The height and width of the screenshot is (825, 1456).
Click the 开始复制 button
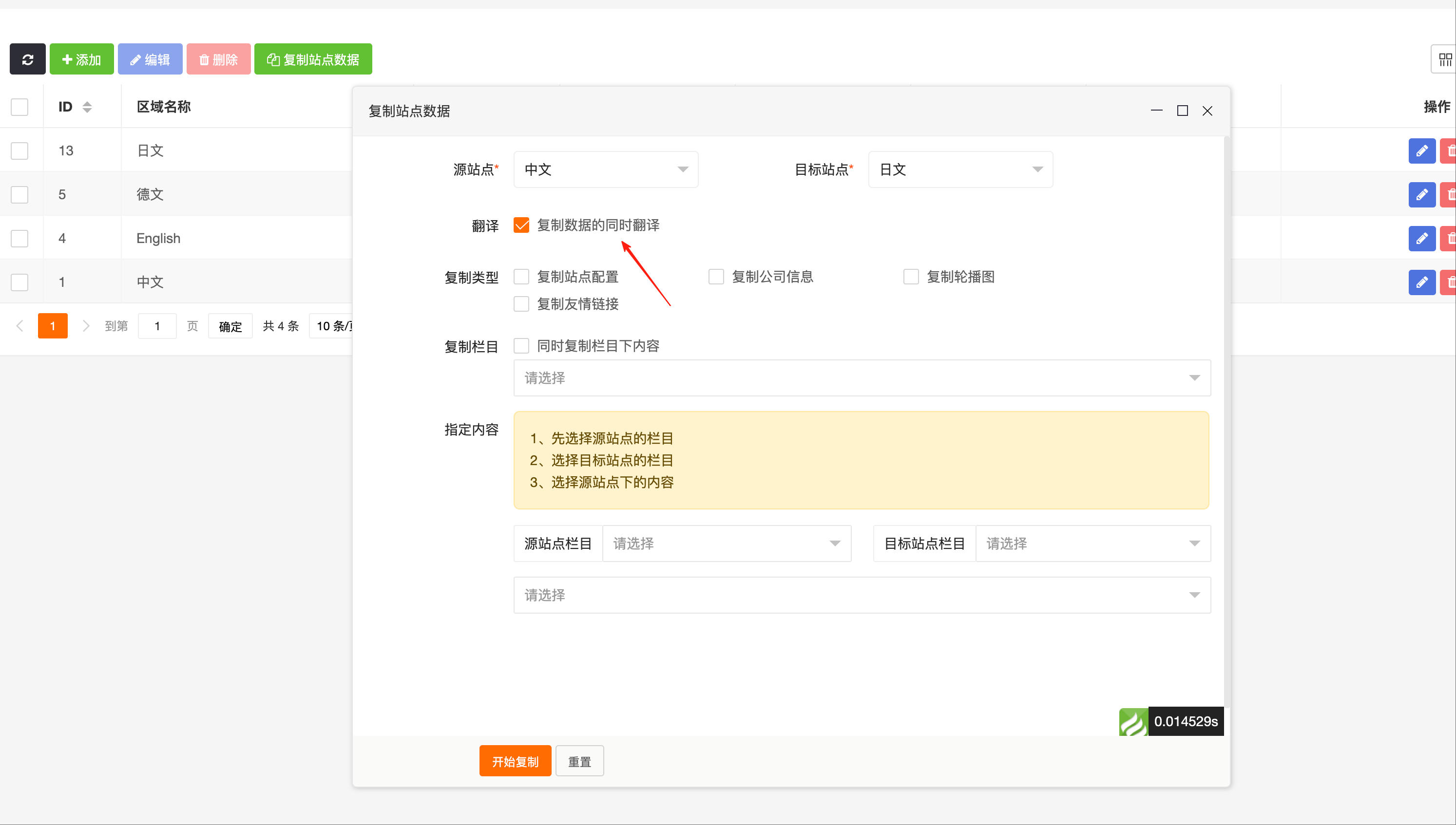(x=515, y=760)
